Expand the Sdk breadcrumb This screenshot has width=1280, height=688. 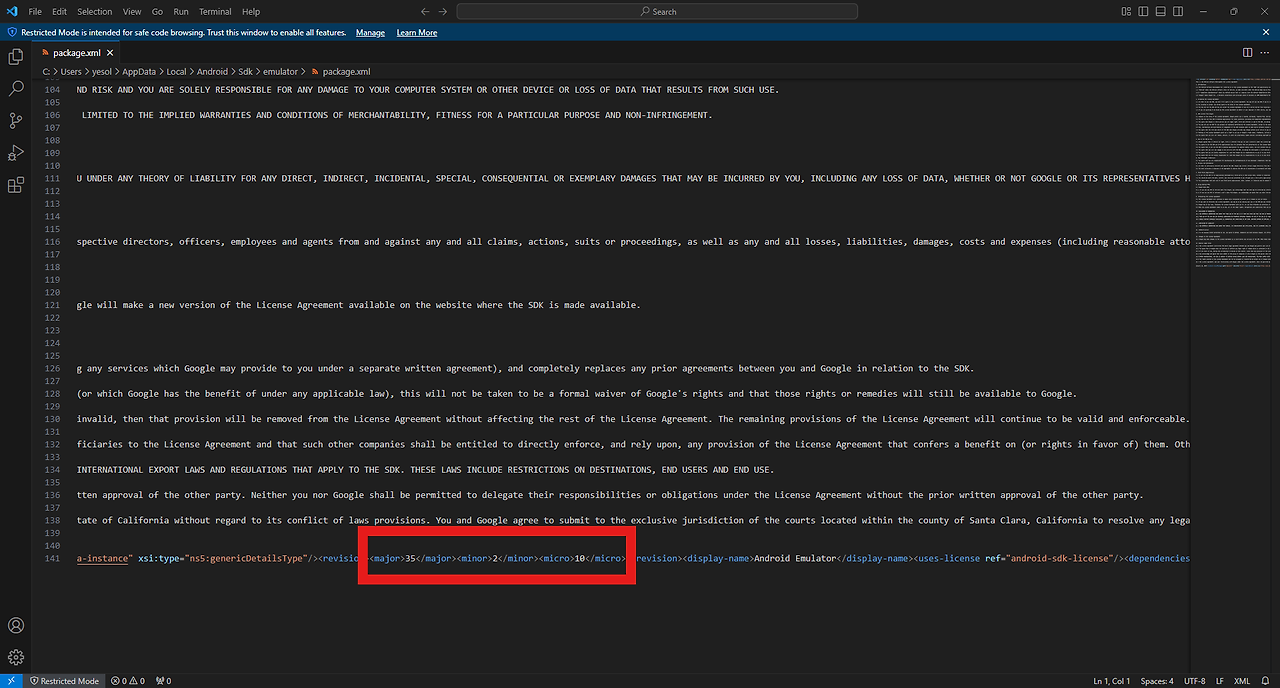[246, 72]
